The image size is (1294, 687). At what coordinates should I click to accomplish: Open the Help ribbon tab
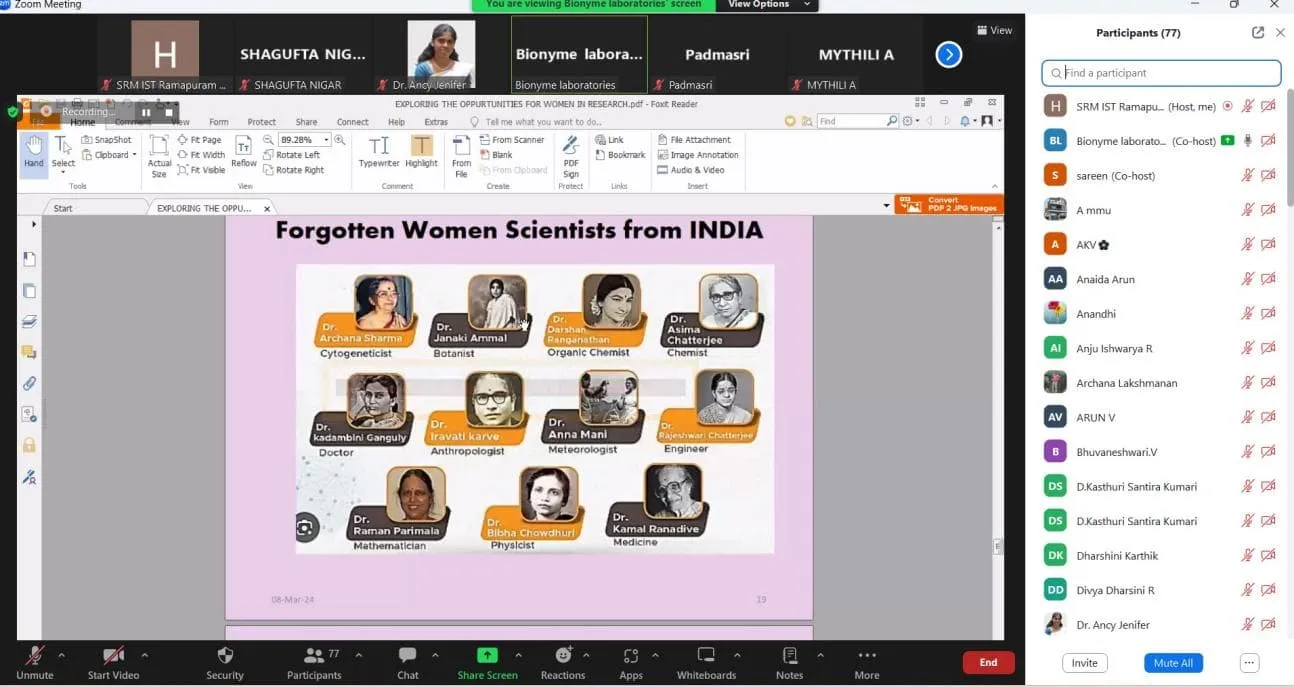[396, 122]
